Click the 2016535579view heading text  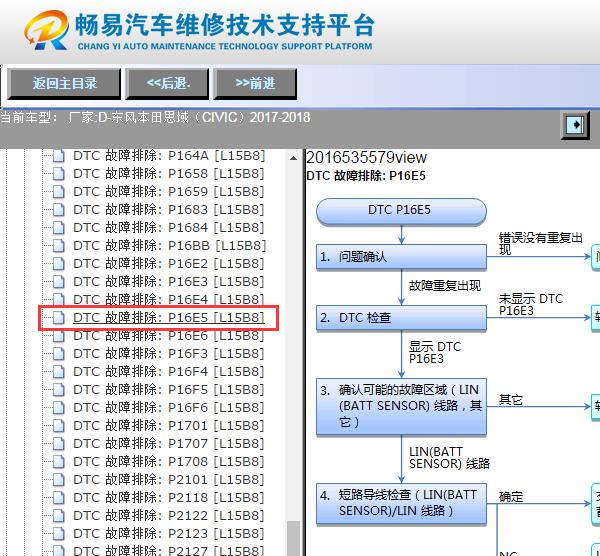coord(366,157)
